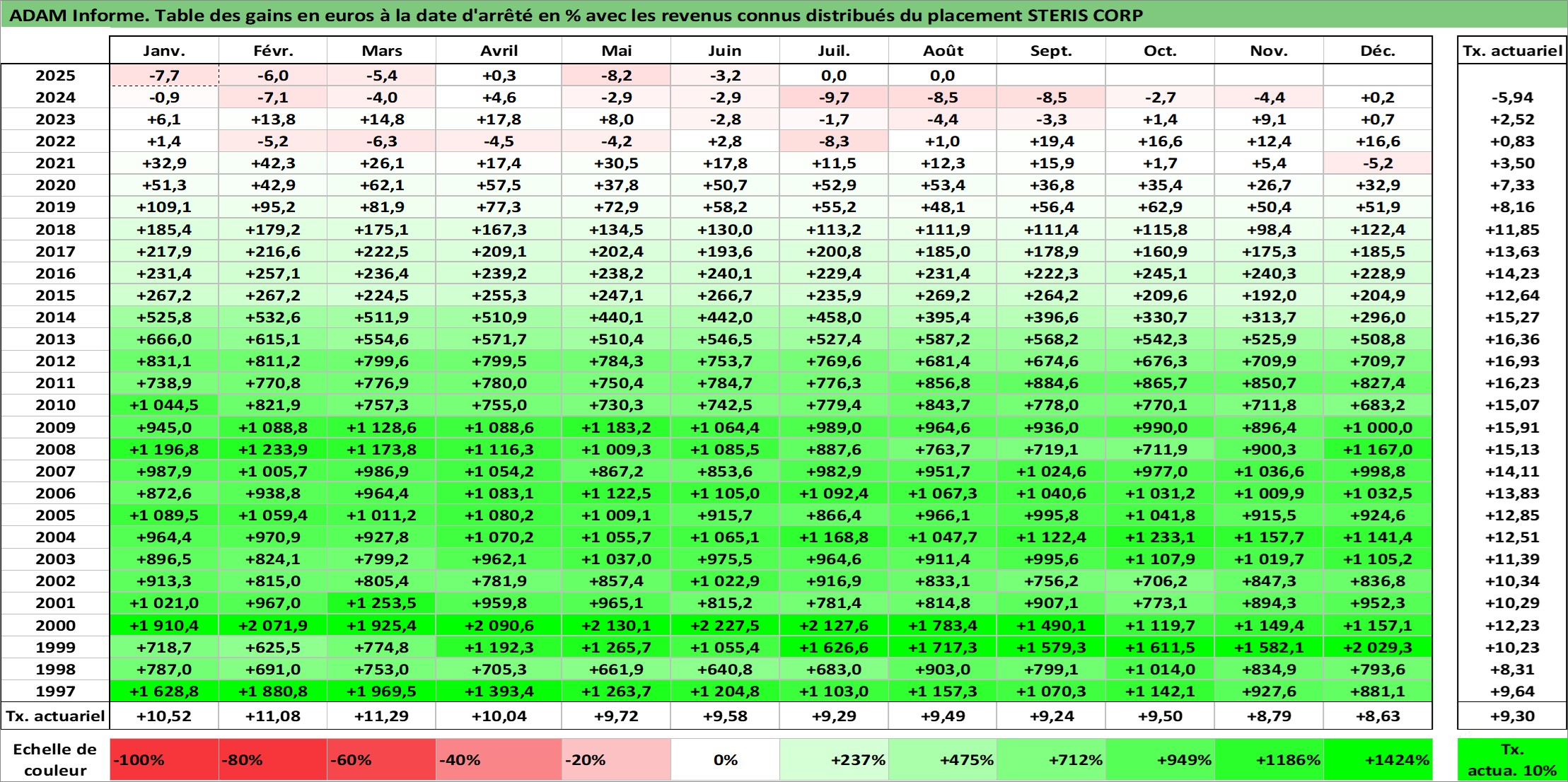Click the -100% red color scale swatch
Image resolution: width=1568 pixels, height=782 pixels.
pos(164,760)
